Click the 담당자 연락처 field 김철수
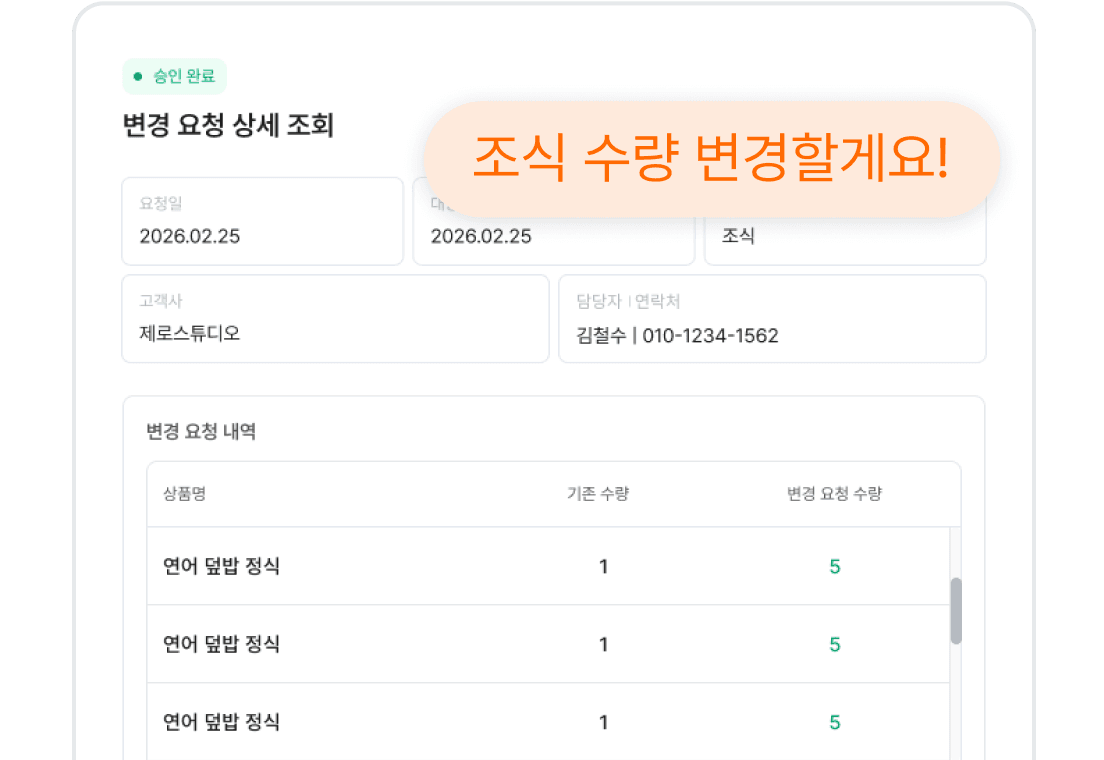1104x760 pixels. (x=772, y=319)
